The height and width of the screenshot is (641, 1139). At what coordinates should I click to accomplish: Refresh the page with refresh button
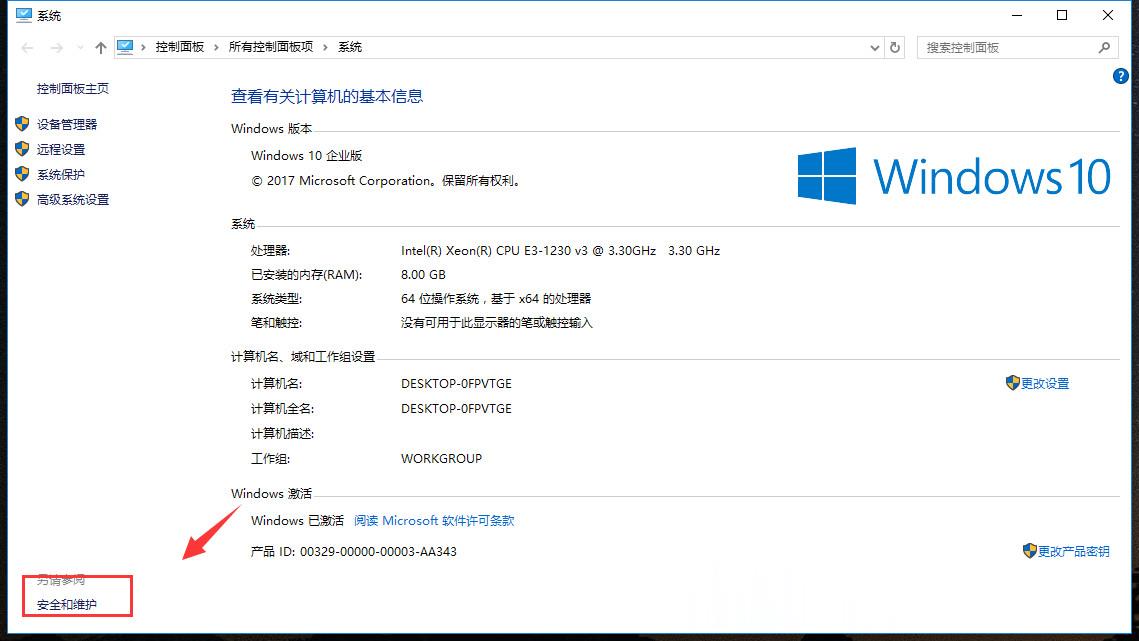pyautogui.click(x=895, y=47)
